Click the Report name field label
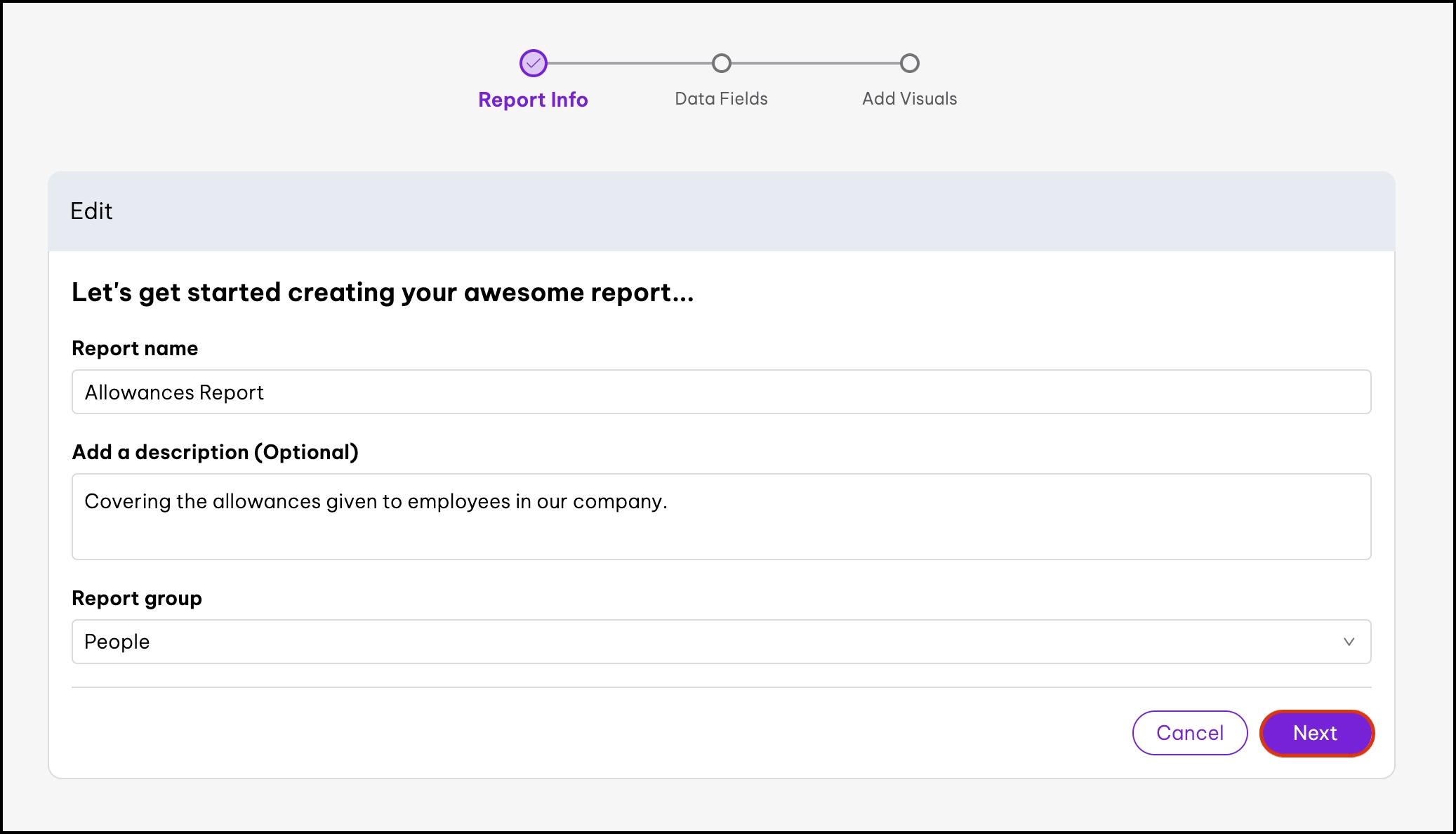1456x834 pixels. (135, 348)
